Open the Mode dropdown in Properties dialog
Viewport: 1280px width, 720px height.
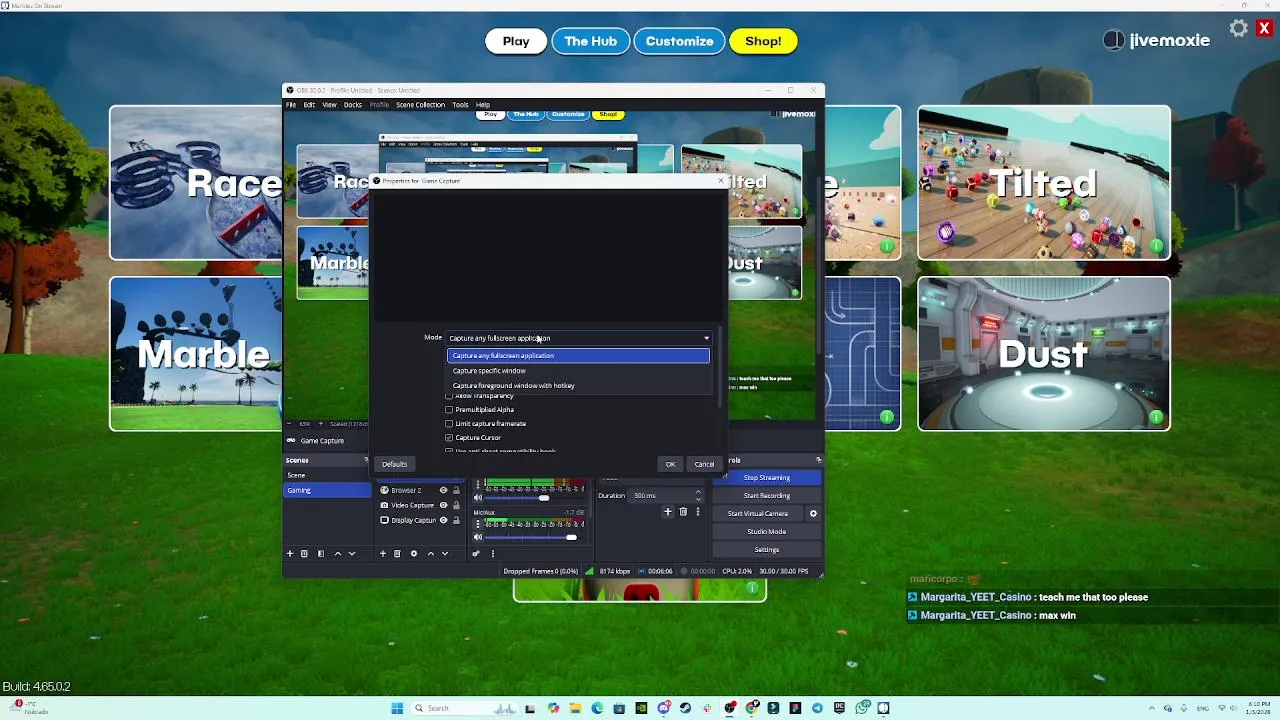coord(579,338)
